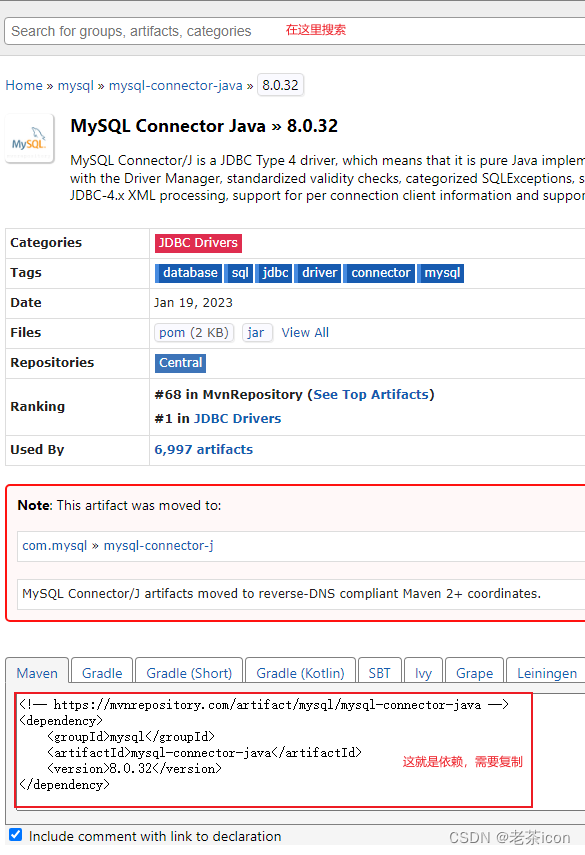Click the #68 in MvnRepository text
Viewport: 585px width, 855px height.
[x=228, y=394]
